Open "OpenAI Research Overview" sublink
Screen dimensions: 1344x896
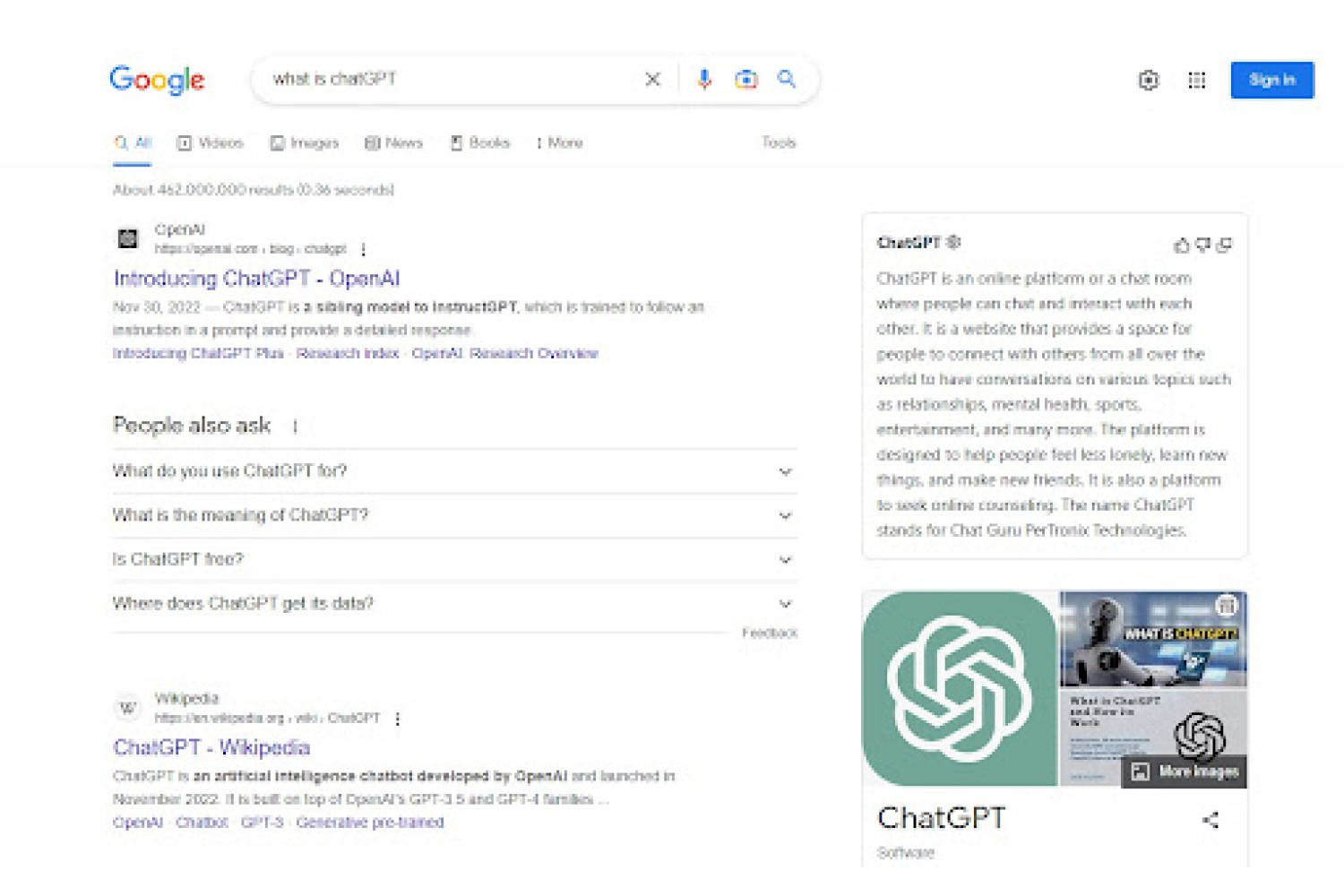504,353
